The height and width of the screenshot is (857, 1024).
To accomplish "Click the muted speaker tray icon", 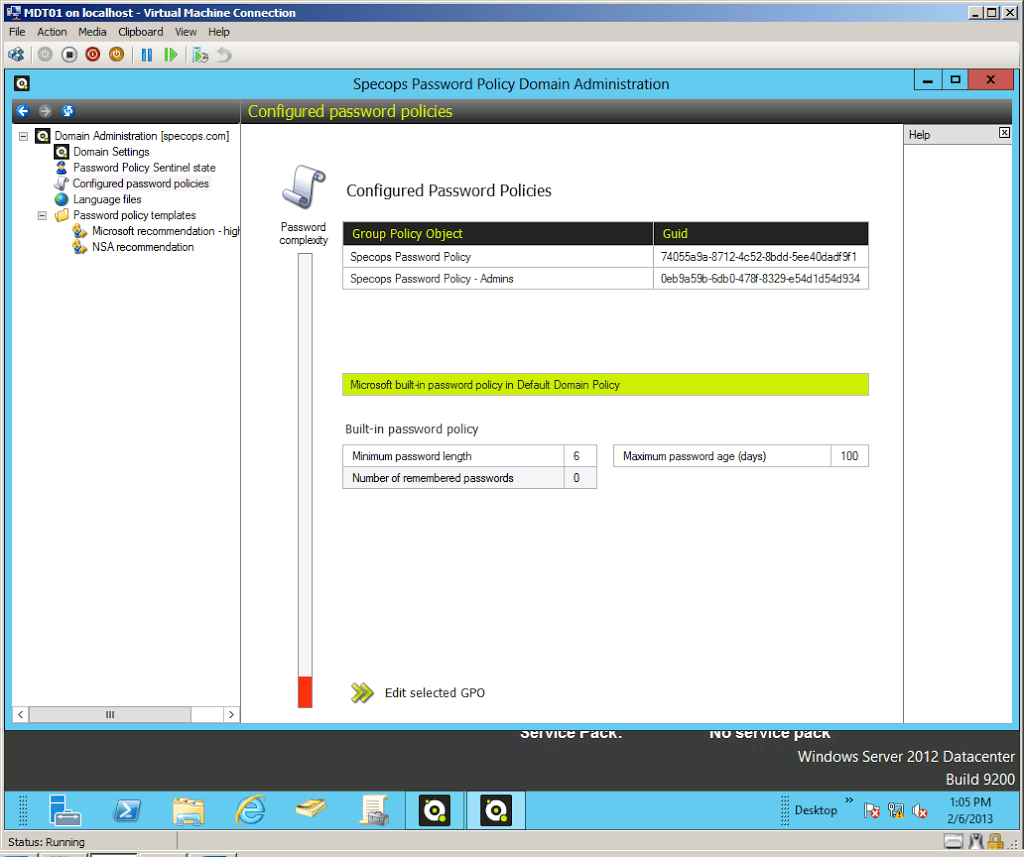I will click(920, 811).
